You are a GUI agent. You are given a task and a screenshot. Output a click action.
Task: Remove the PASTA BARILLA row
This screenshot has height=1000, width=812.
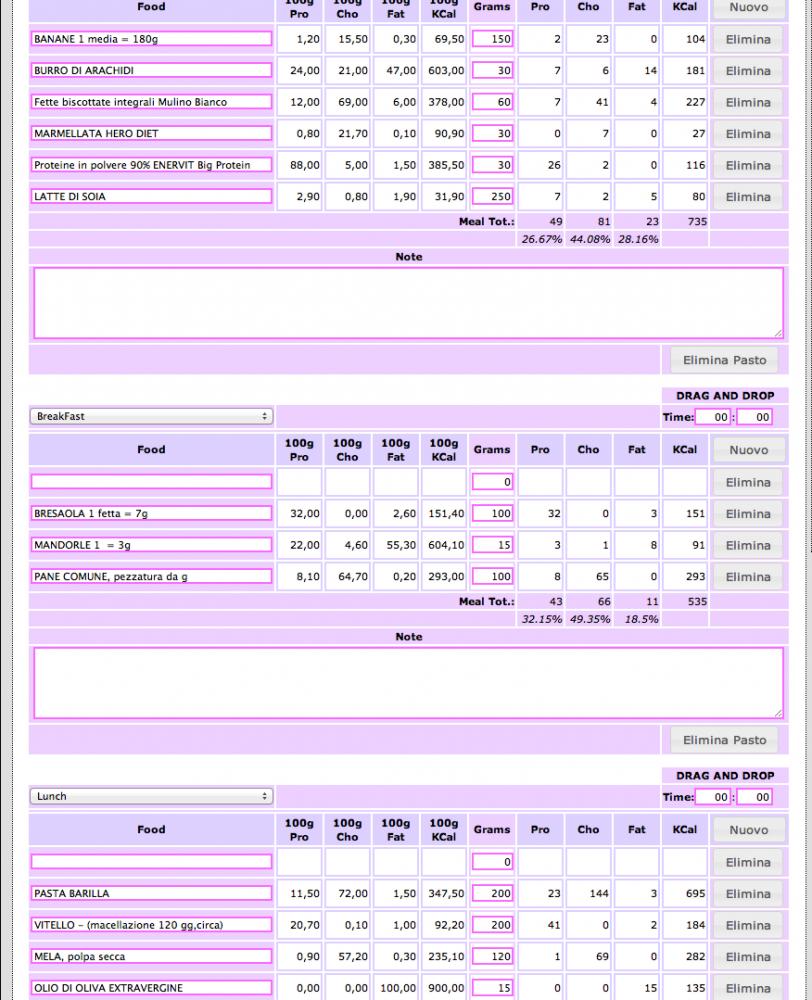(x=748, y=894)
